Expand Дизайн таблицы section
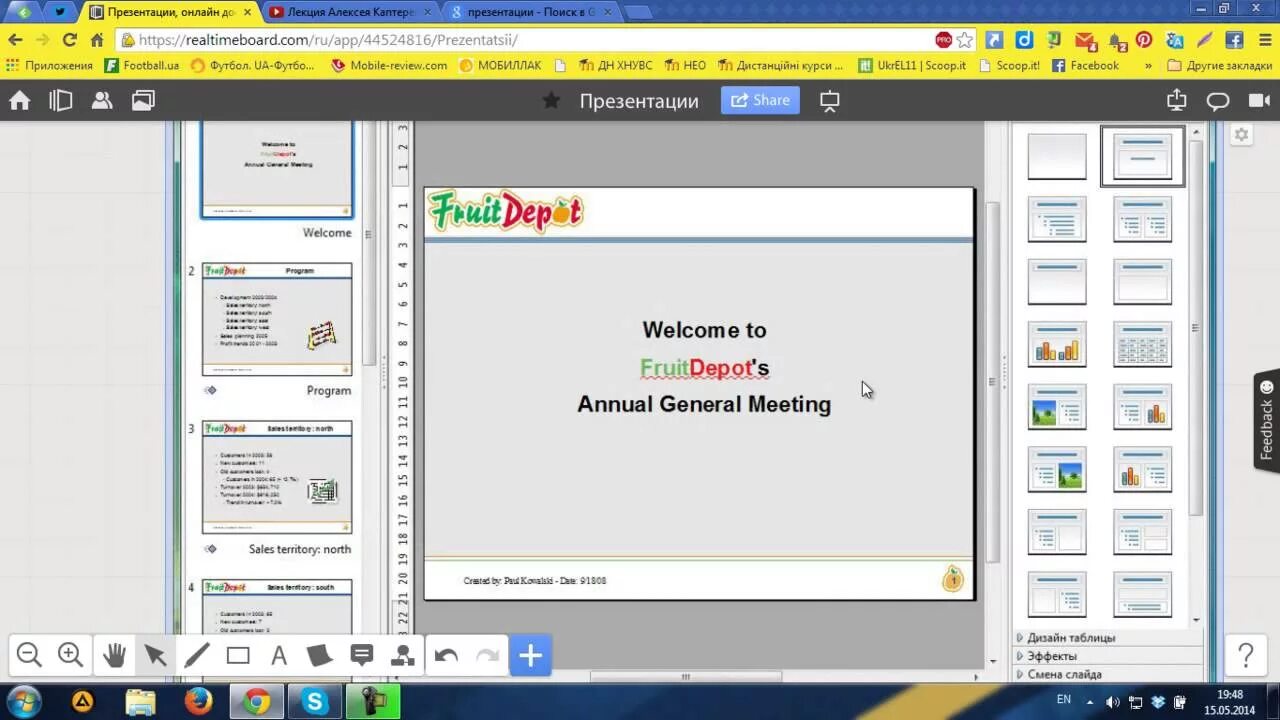 coord(1071,638)
